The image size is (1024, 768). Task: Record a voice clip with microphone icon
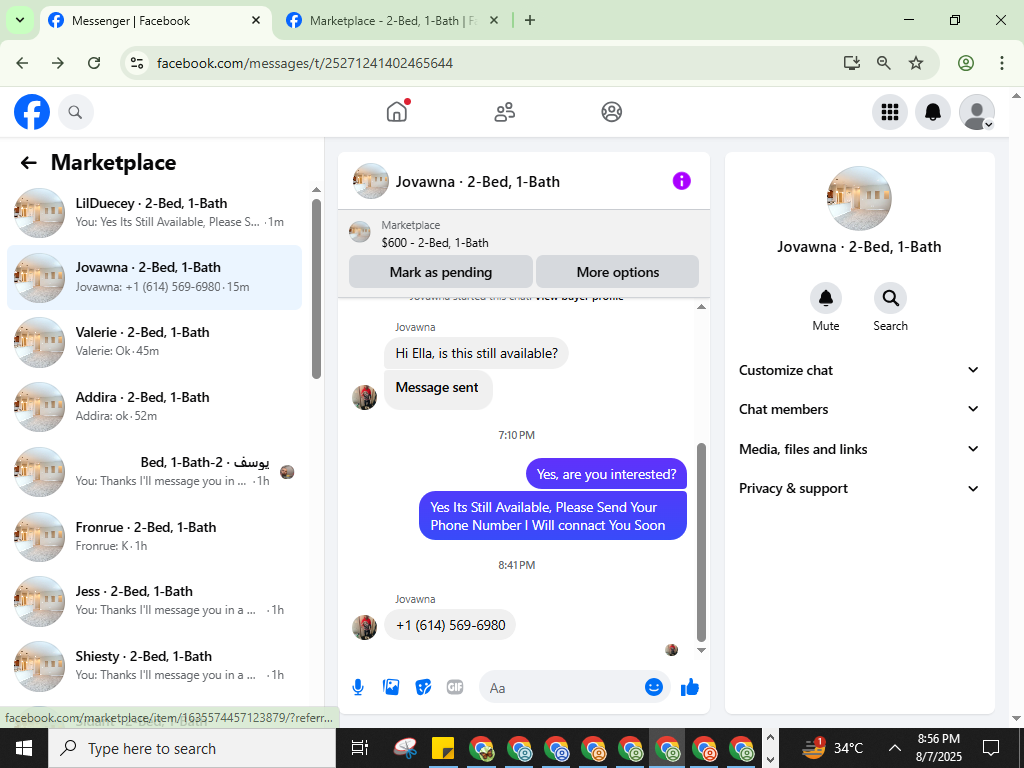[x=358, y=687]
